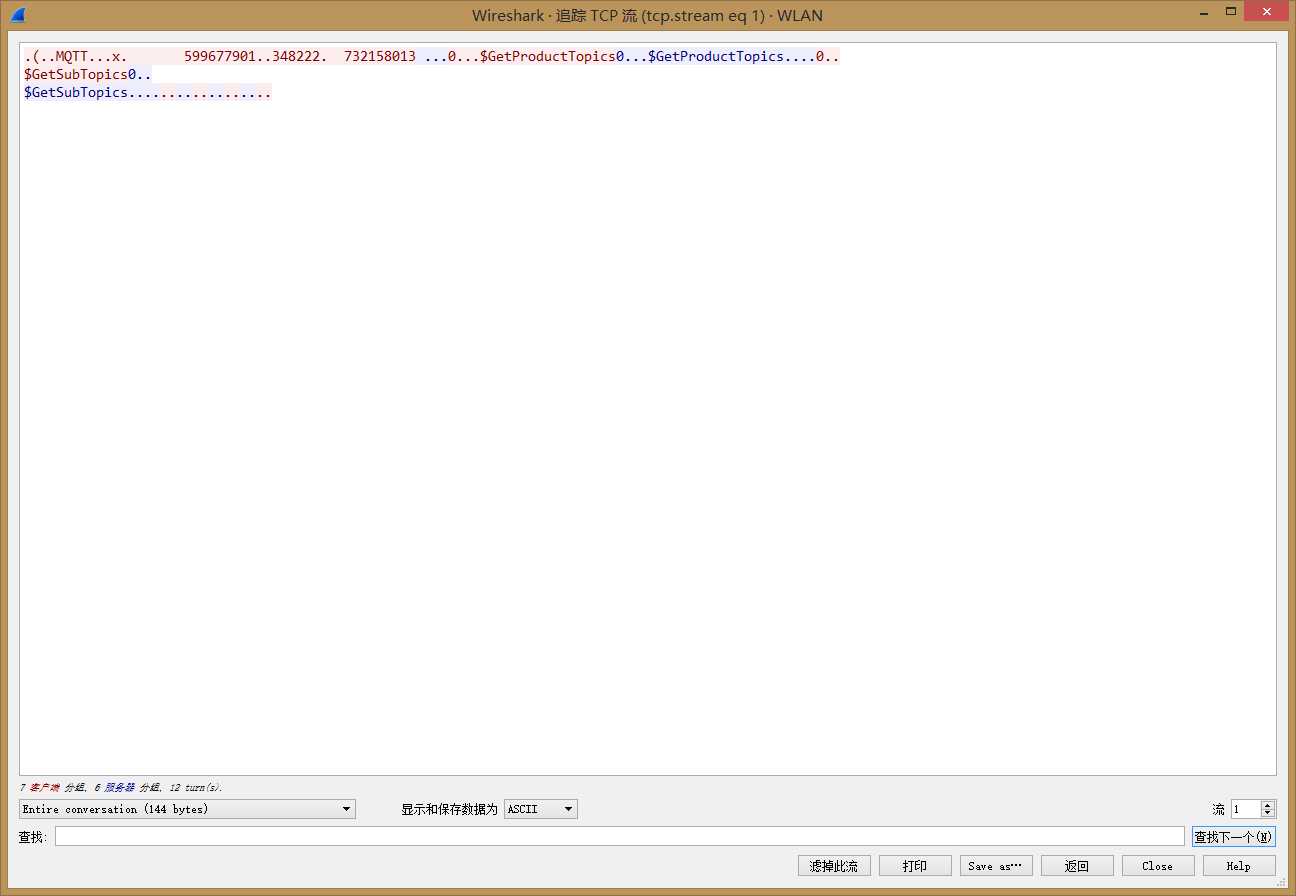Open the Entire conversation (144 bytes) dropdown
Screen dimensions: 1296x896
pyautogui.click(x=187, y=809)
